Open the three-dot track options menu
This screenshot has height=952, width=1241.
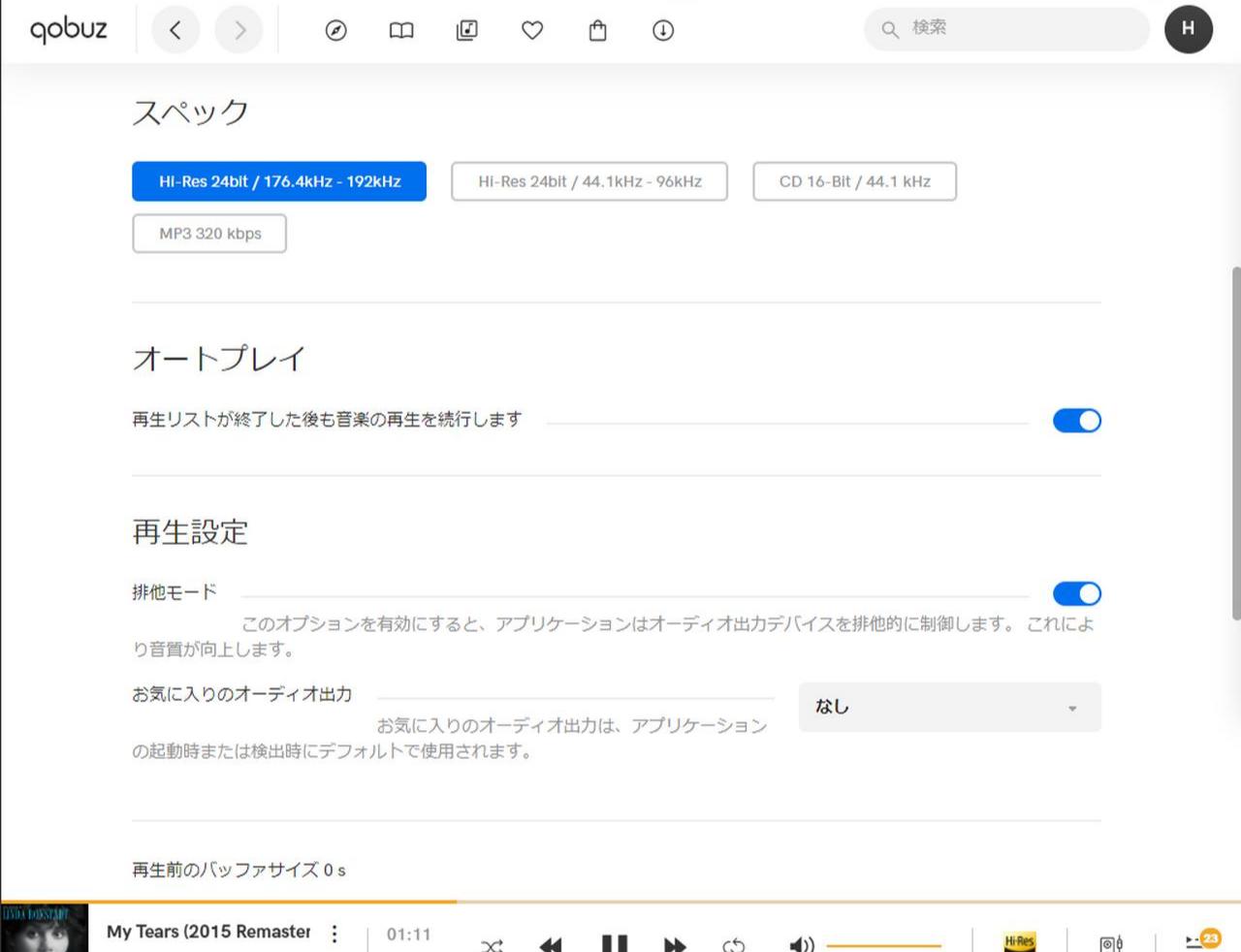coord(334,934)
